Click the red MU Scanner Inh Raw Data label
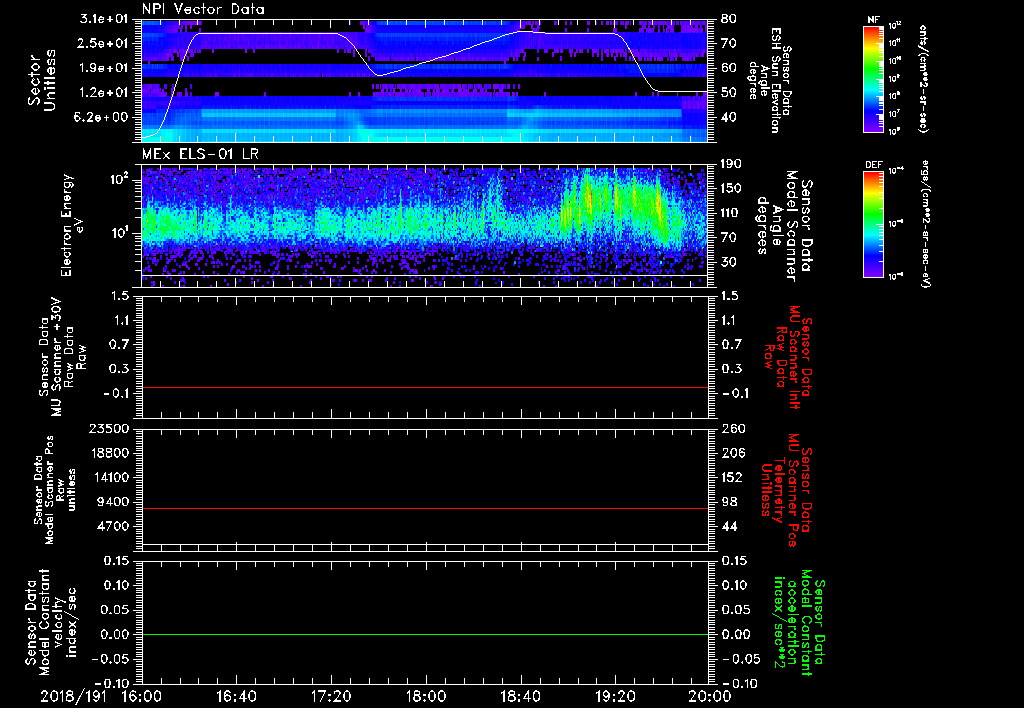Screen dimensions: 1024x708 point(788,357)
